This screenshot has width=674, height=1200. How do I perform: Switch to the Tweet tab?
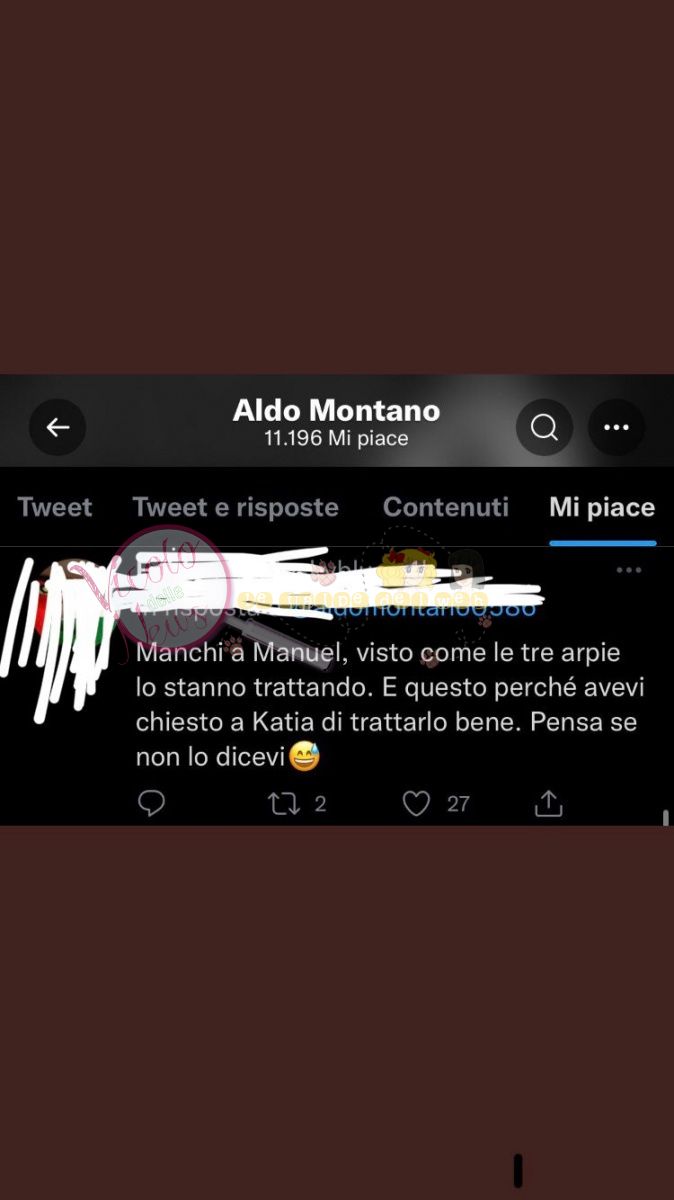[55, 507]
